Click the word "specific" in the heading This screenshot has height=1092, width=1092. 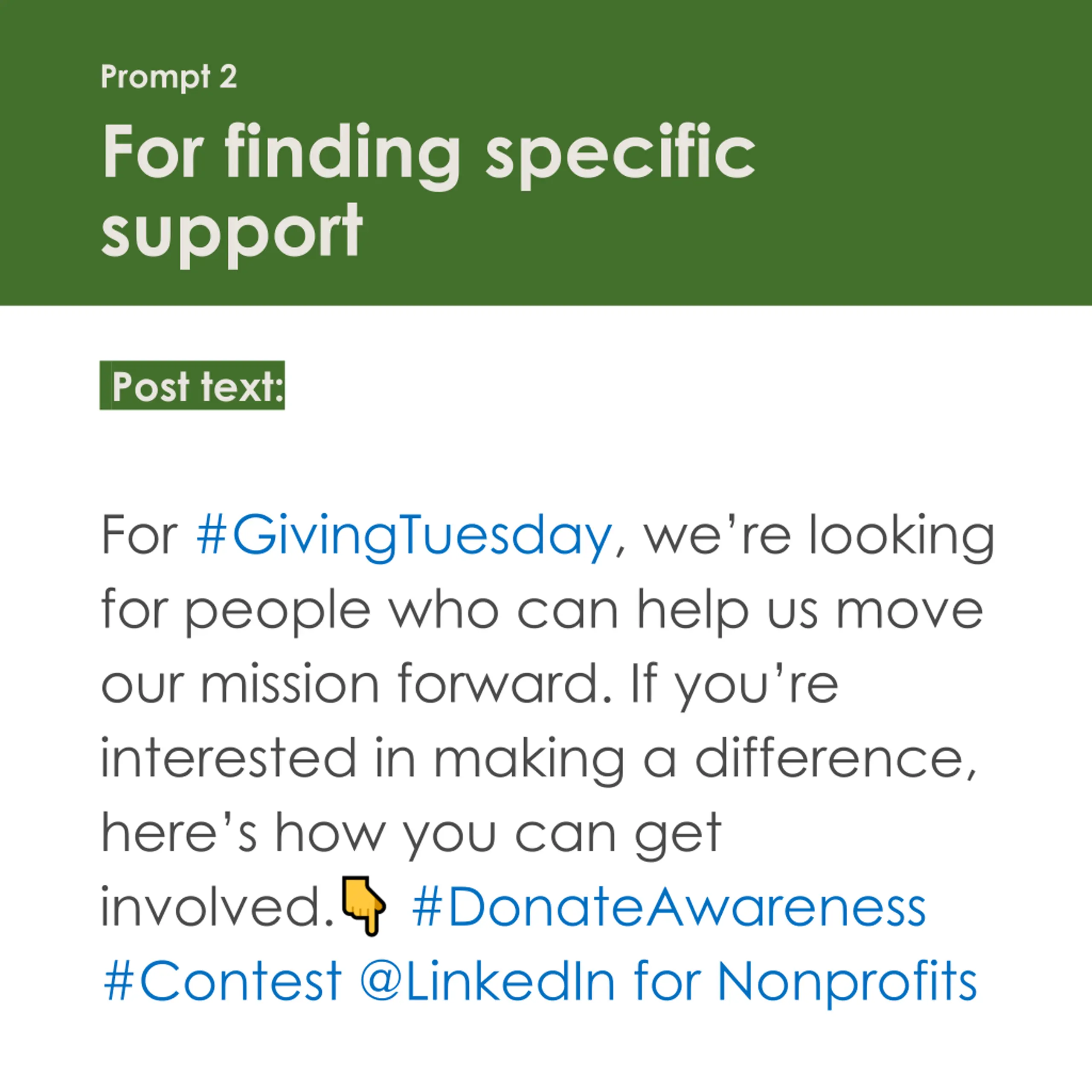coord(620,153)
